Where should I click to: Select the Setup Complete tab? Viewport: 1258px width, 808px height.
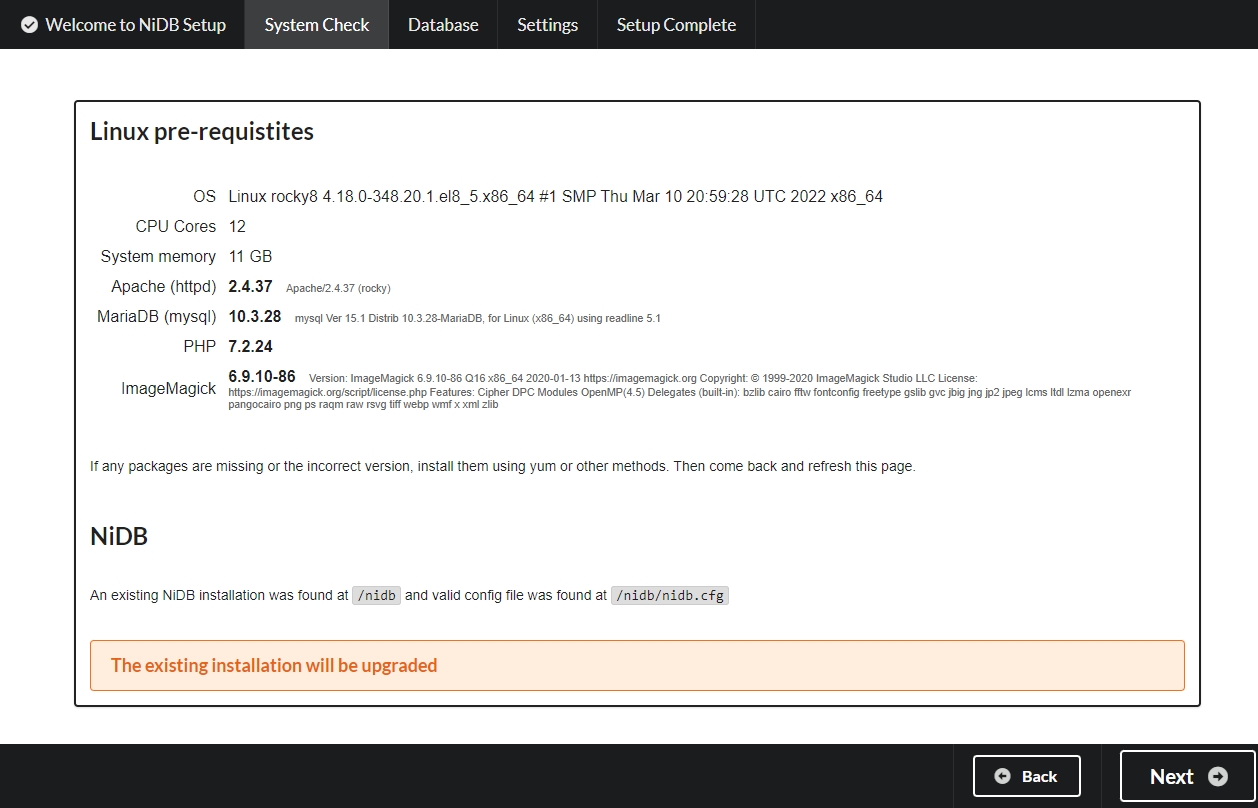pos(676,25)
